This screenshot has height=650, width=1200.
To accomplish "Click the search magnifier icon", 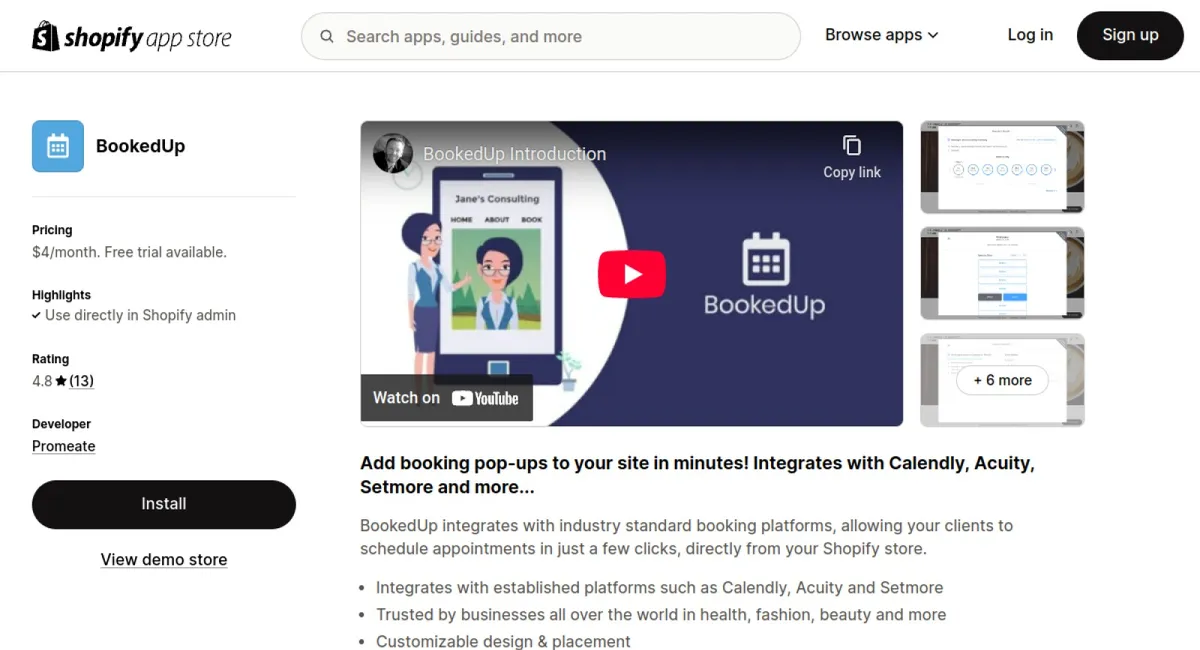I will (x=327, y=37).
